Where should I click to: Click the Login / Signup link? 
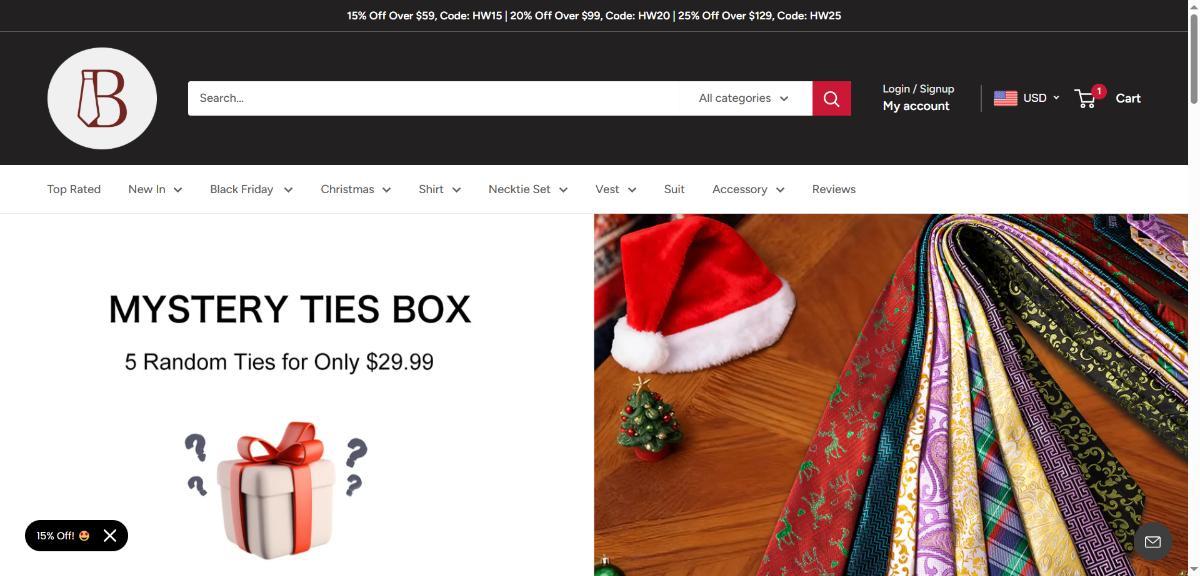coord(918,89)
